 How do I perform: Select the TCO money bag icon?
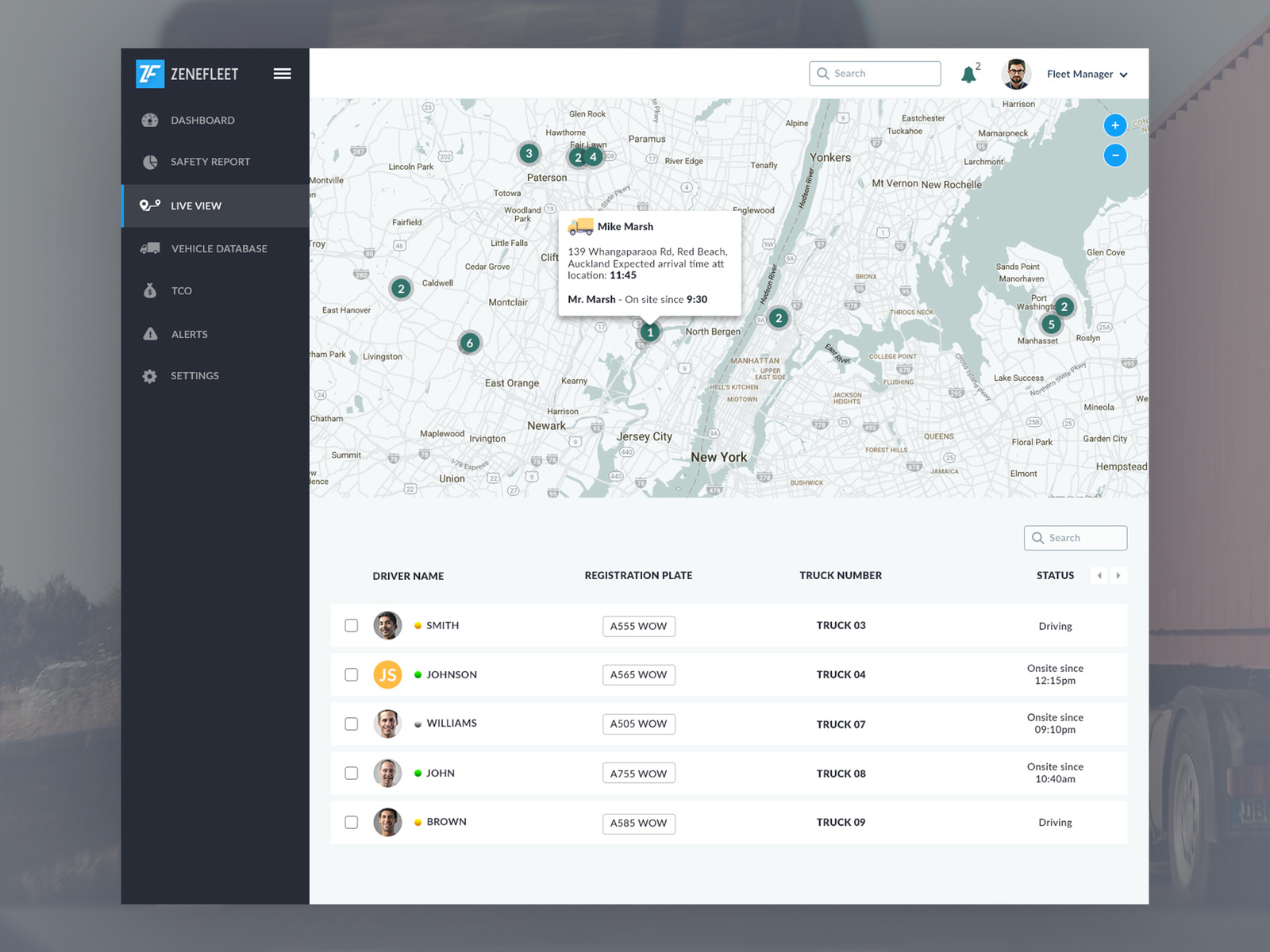[x=149, y=290]
